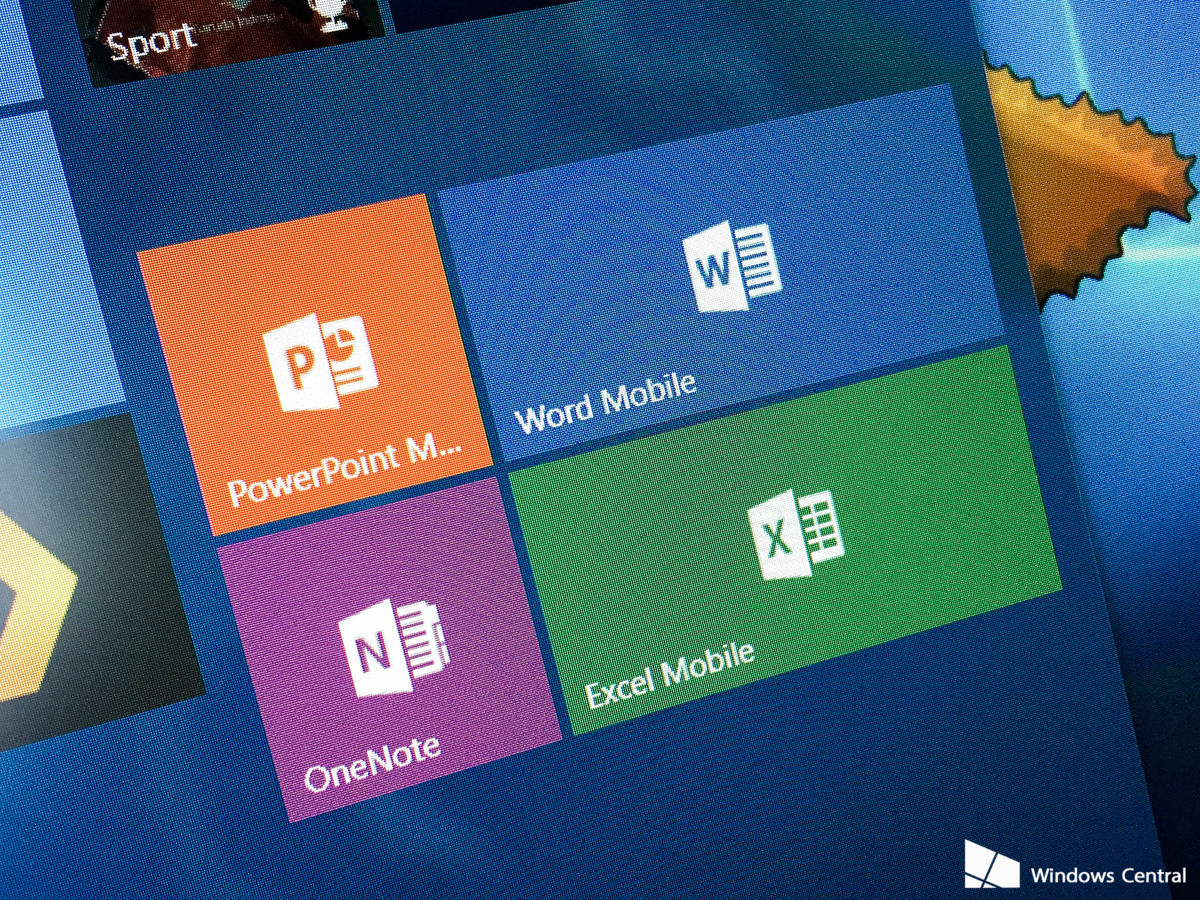Viewport: 1200px width, 900px height.
Task: Open the Sport live tile
Action: 230,35
